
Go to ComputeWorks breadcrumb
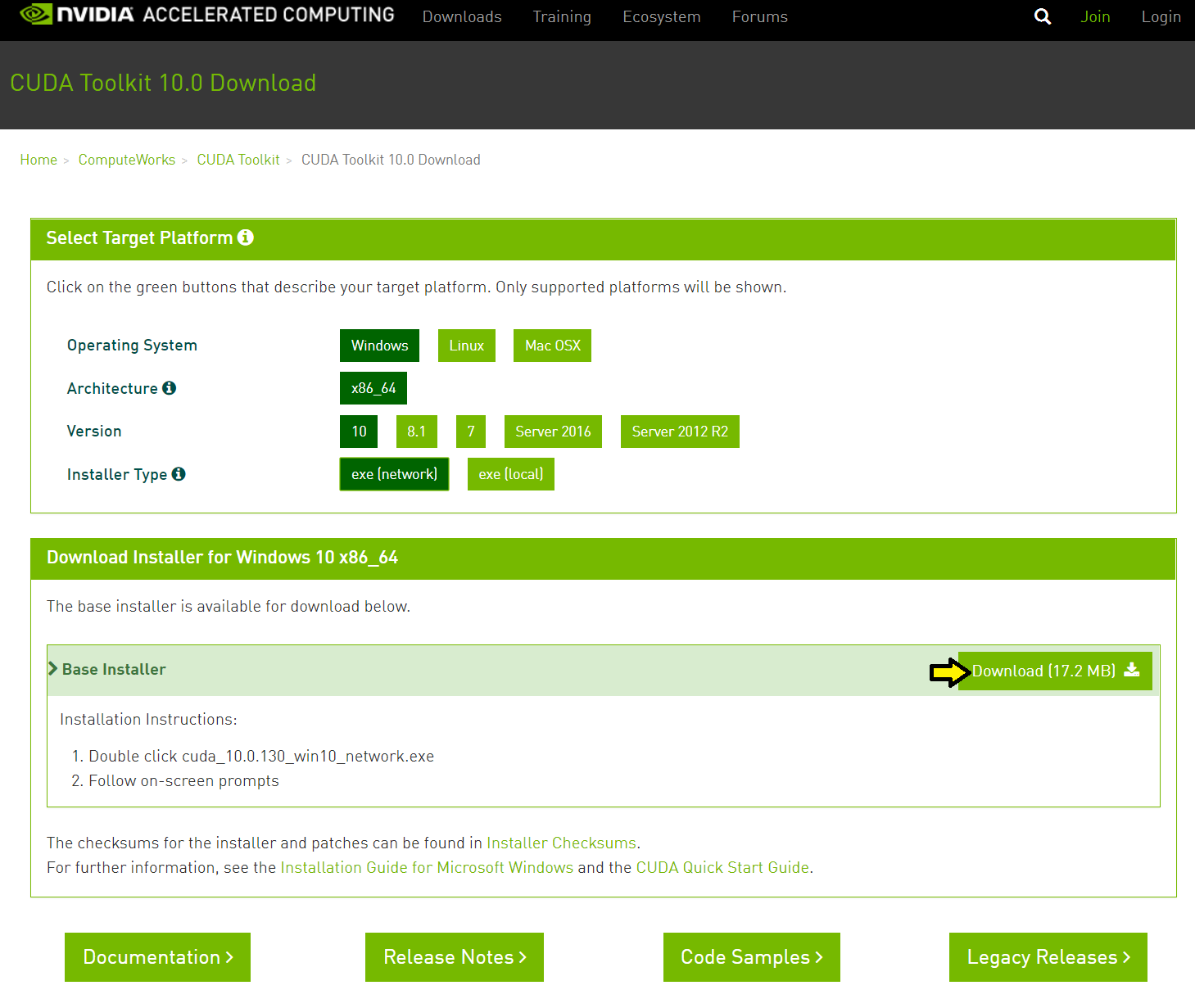coord(127,160)
